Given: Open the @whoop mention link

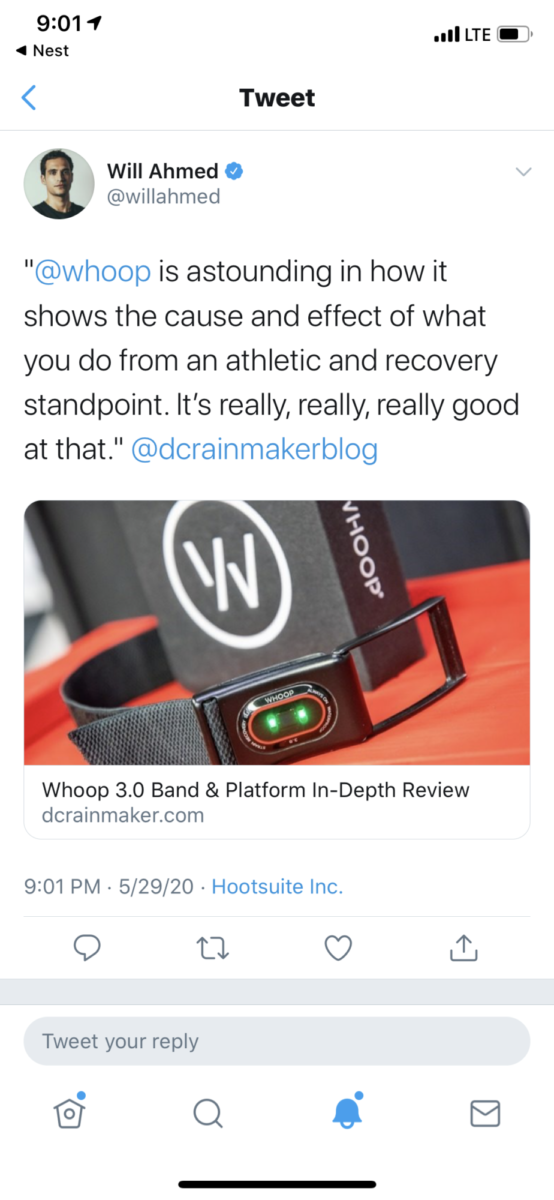Looking at the screenshot, I should click(92, 271).
